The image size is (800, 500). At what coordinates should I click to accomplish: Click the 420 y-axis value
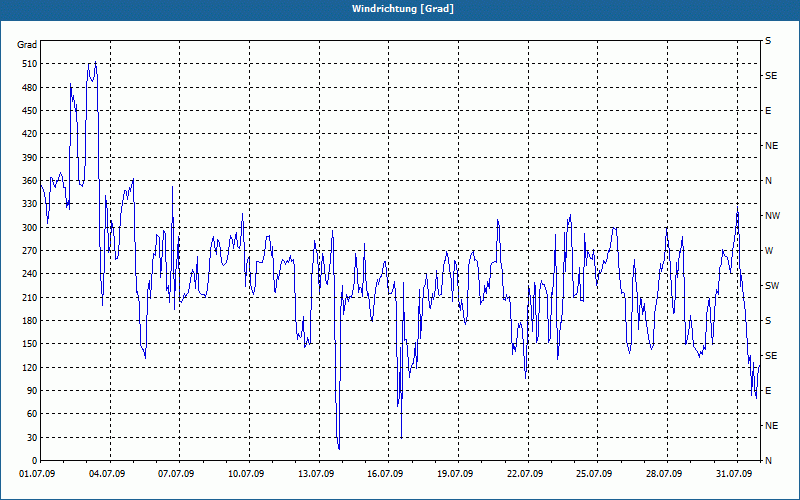(30, 134)
